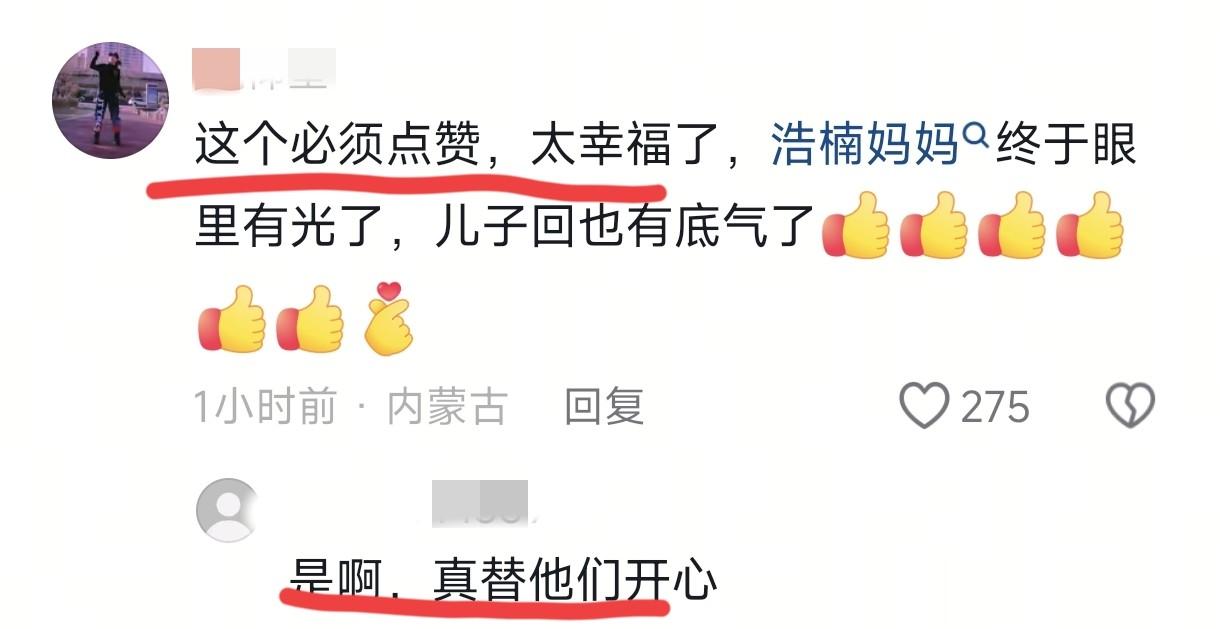
Task: Open the 浩楠妈妈 highlighted search link
Action: [x=866, y=147]
